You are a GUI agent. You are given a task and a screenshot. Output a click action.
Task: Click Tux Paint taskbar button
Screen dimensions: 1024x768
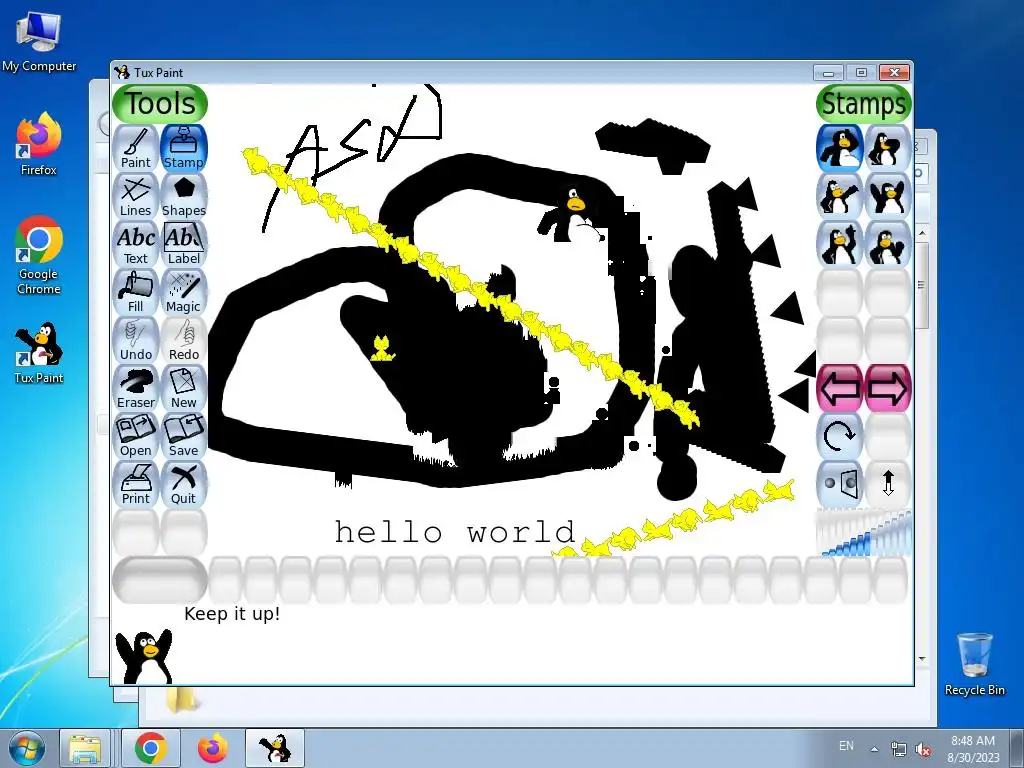[x=275, y=748]
